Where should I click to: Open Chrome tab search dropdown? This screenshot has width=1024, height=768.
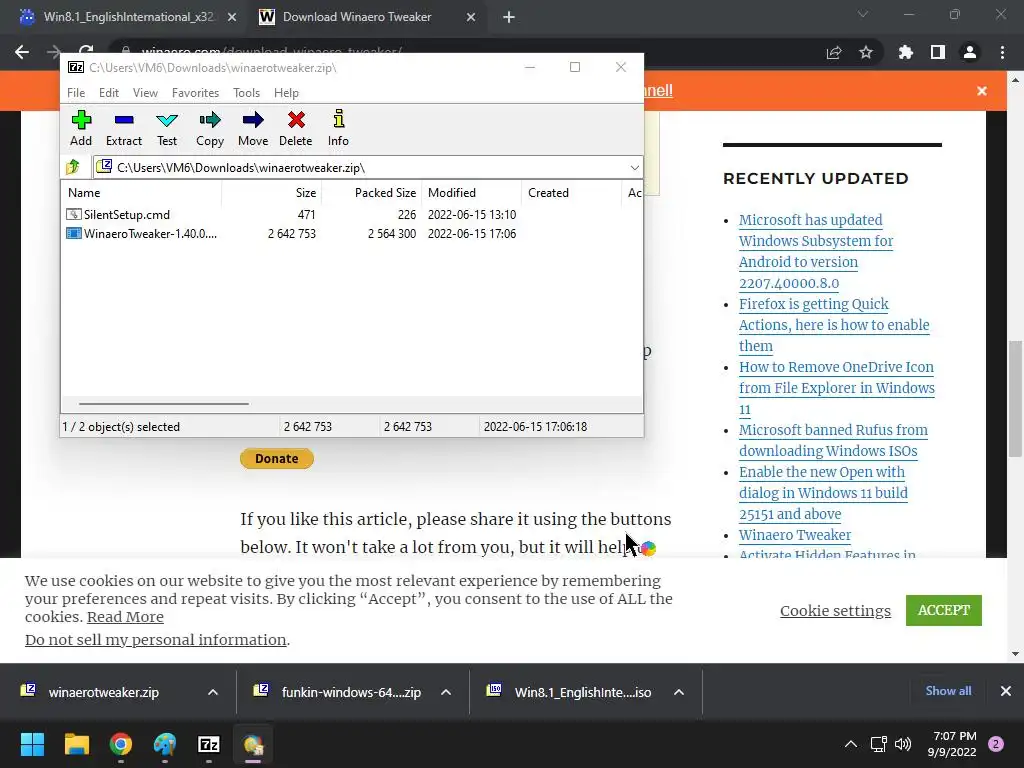point(863,14)
